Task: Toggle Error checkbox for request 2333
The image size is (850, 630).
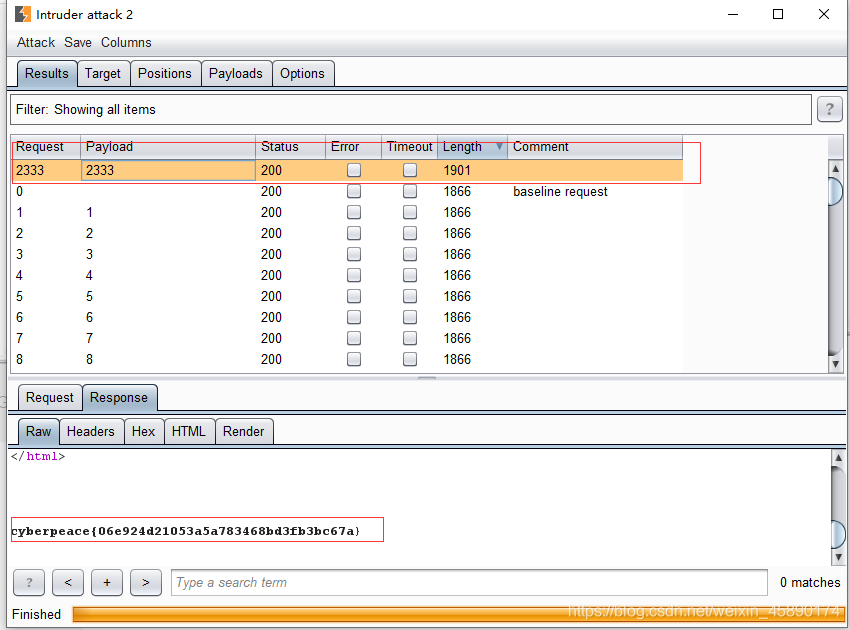Action: click(354, 170)
